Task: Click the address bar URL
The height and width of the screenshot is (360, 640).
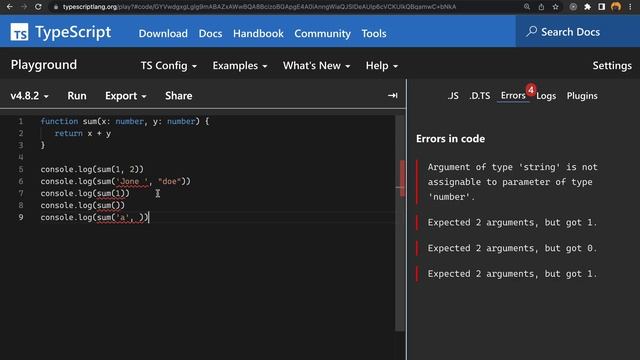Action: pos(259,7)
